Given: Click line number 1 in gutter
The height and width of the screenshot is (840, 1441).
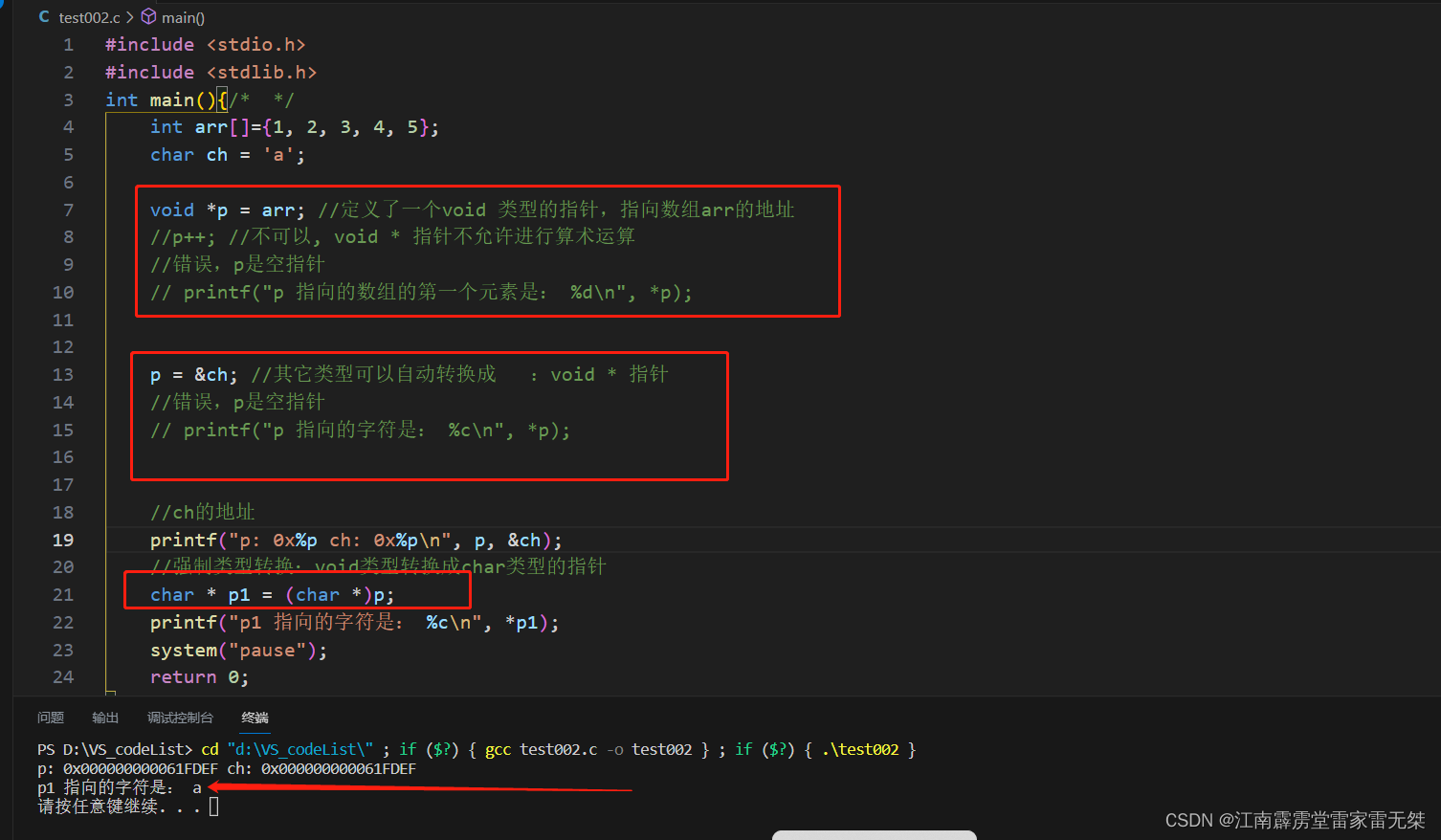Looking at the screenshot, I should (68, 45).
